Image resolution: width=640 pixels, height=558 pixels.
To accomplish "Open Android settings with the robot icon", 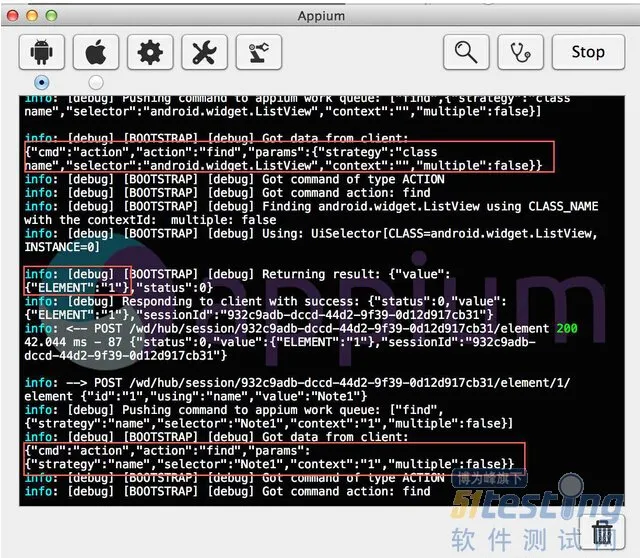I will (x=42, y=52).
